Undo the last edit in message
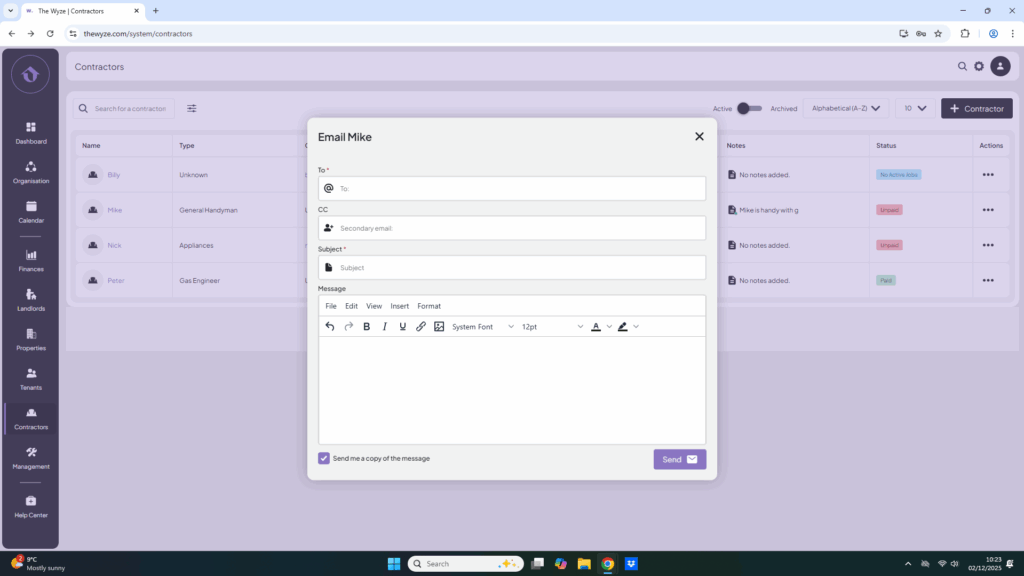Viewport: 1024px width, 576px height. pyautogui.click(x=330, y=327)
